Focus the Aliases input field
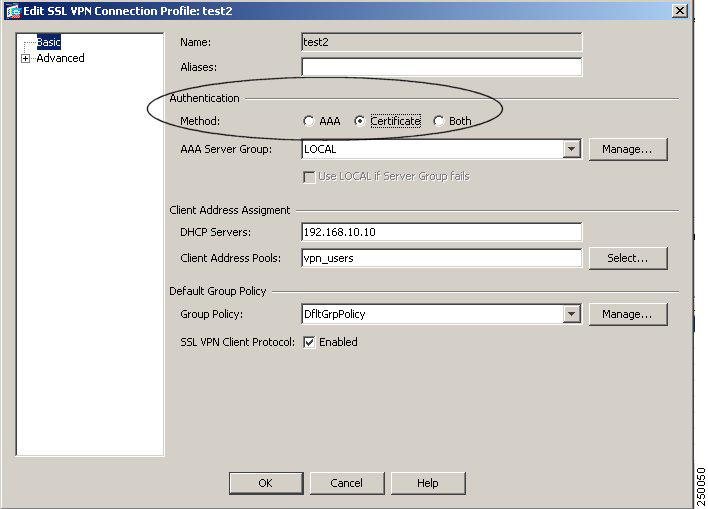Viewport: 708px width, 509px height. (x=442, y=67)
